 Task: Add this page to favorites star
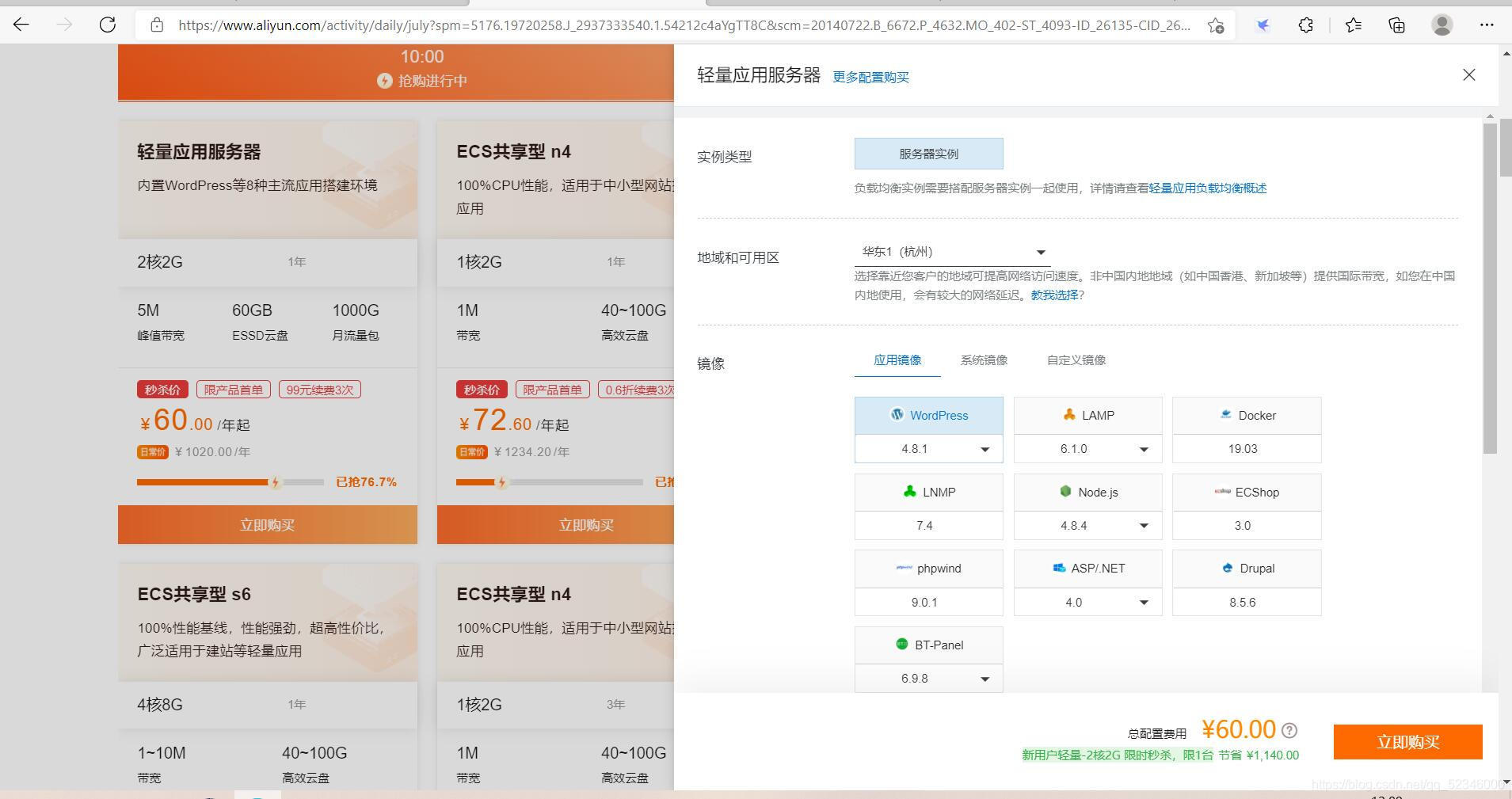pyautogui.click(x=1216, y=25)
